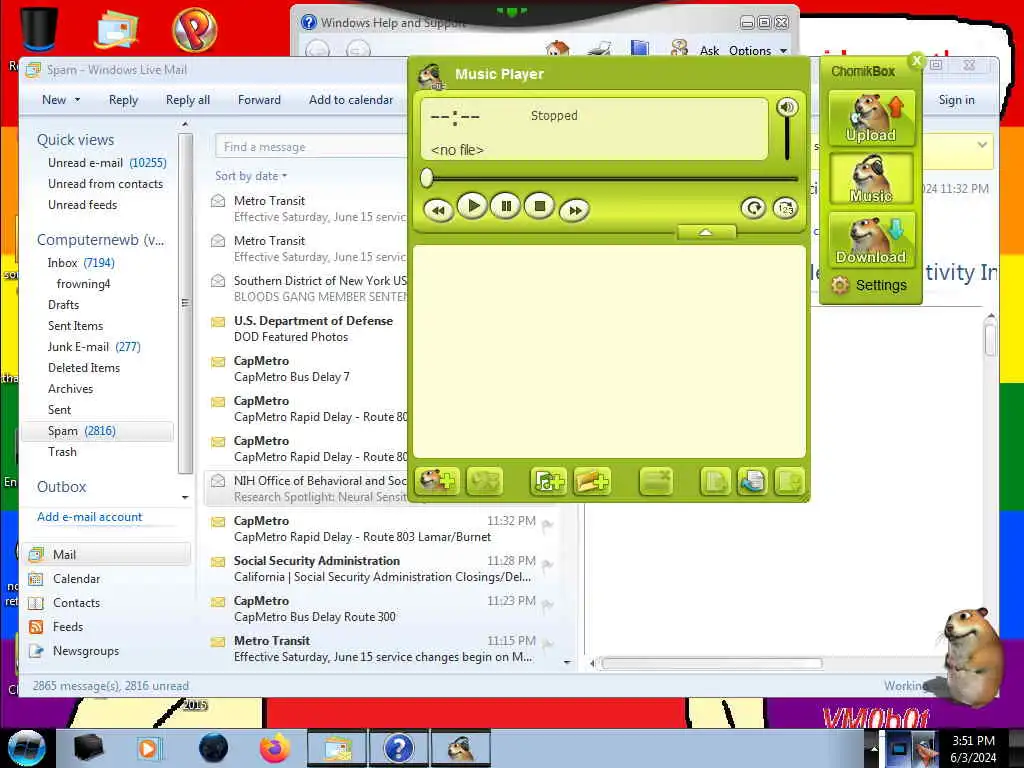The width and height of the screenshot is (1024, 768).
Task: Collapse the Music Player playlist panel arrow
Action: (706, 232)
